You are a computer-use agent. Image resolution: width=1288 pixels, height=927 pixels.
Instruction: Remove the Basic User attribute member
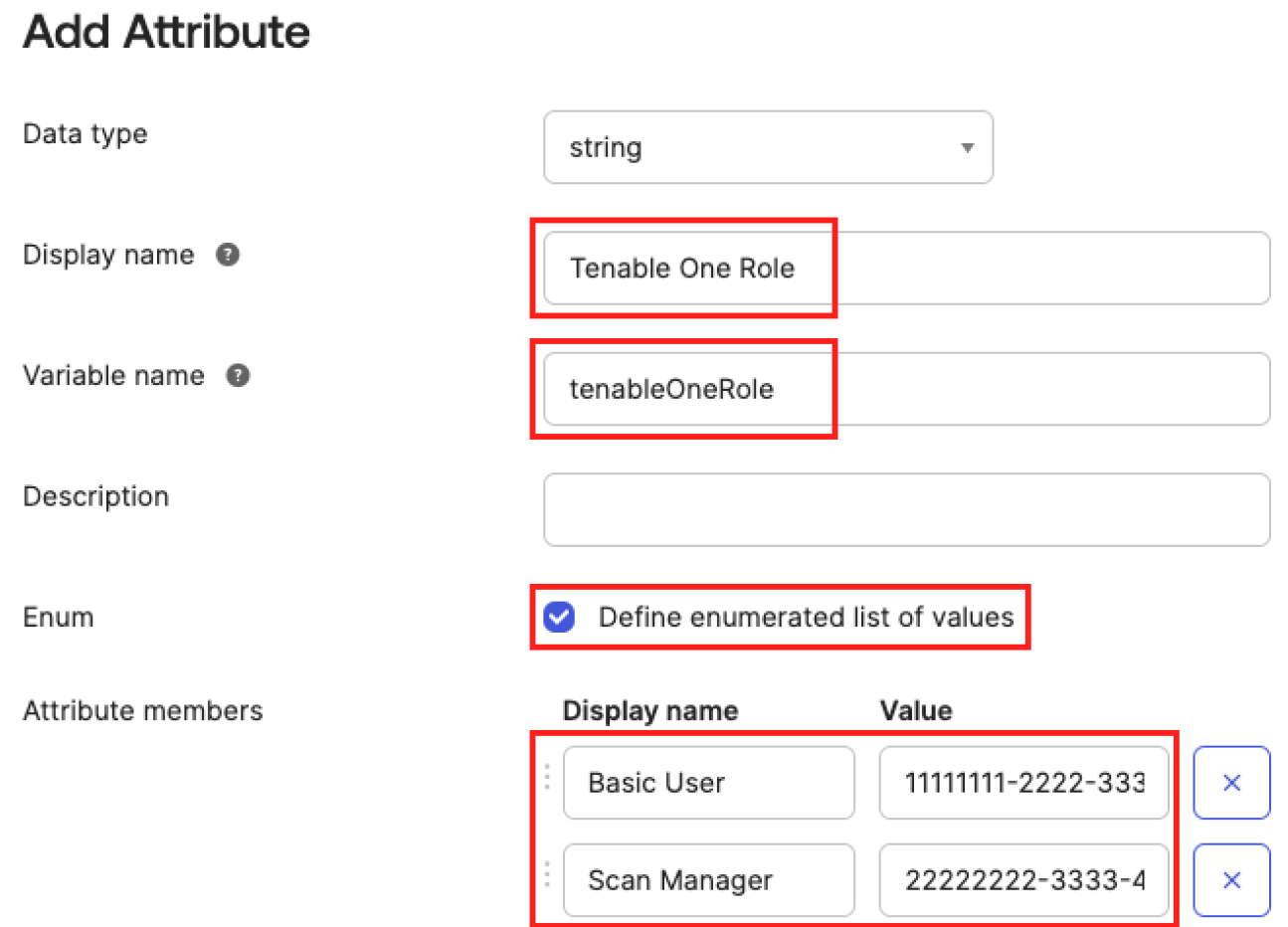pos(1230,783)
